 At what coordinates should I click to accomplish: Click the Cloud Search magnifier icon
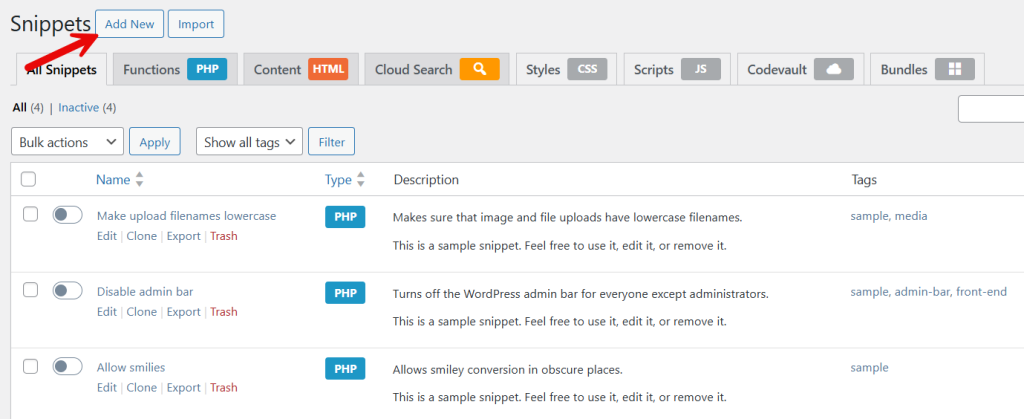[x=479, y=70]
